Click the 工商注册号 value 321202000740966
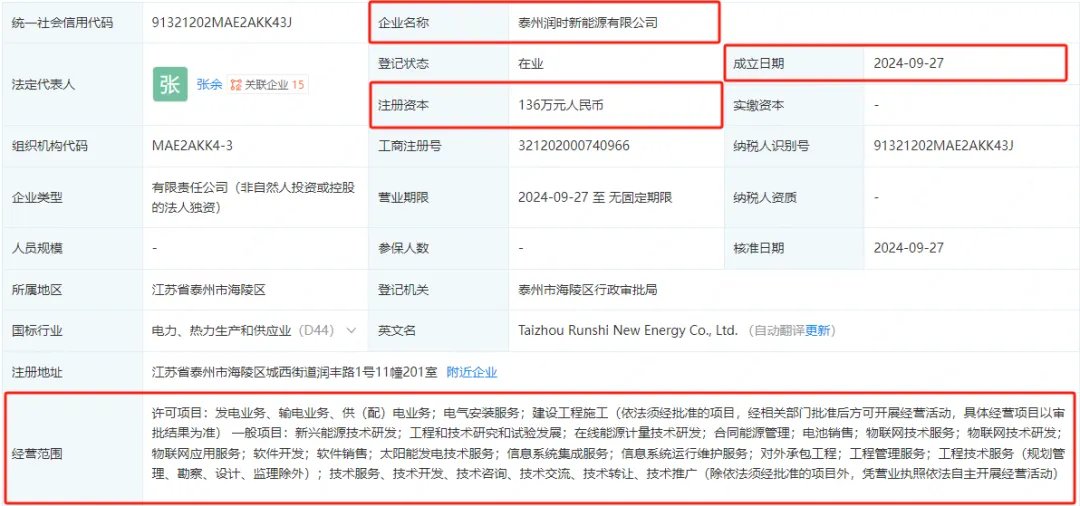 point(573,146)
